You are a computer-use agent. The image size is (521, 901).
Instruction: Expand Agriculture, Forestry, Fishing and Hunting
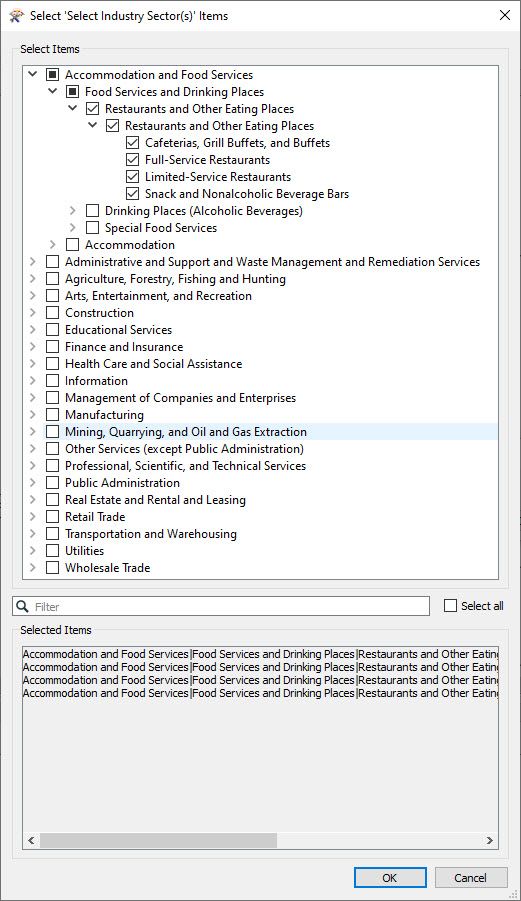[33, 279]
